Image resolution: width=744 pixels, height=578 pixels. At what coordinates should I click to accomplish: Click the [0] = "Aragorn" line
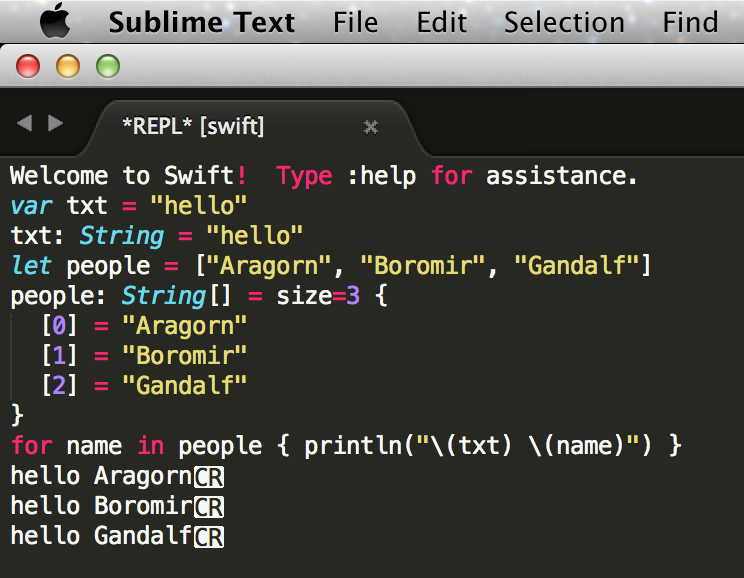coord(144,326)
